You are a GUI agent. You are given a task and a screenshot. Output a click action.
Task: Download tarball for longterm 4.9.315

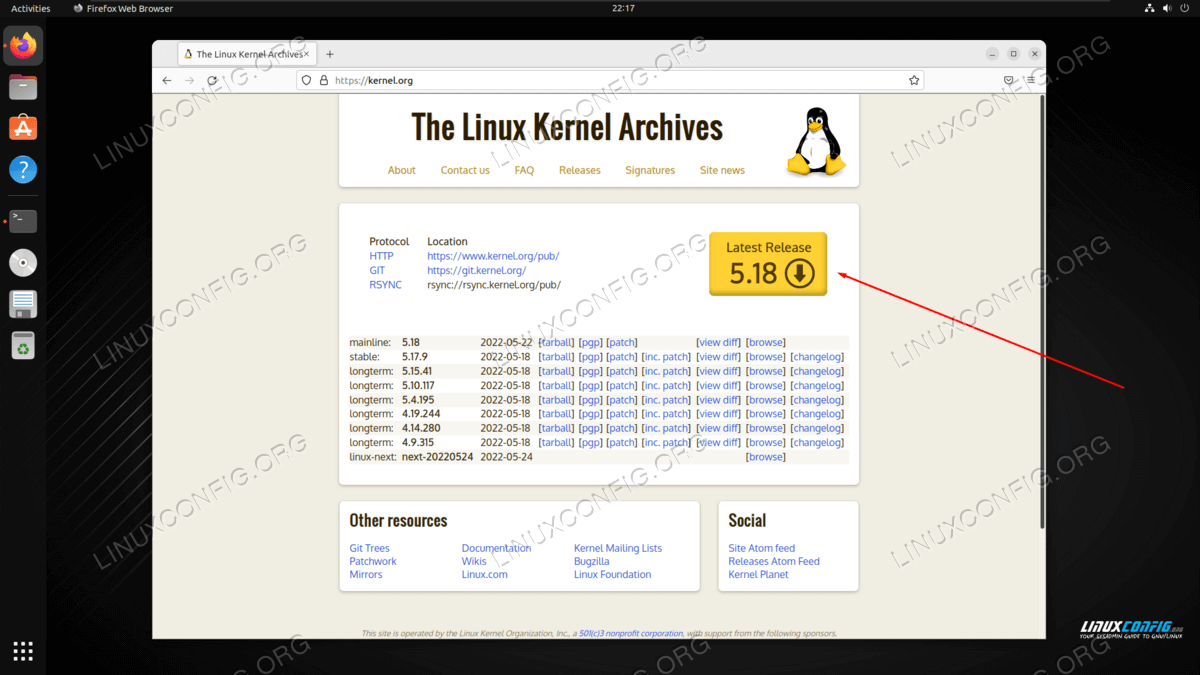coord(556,442)
